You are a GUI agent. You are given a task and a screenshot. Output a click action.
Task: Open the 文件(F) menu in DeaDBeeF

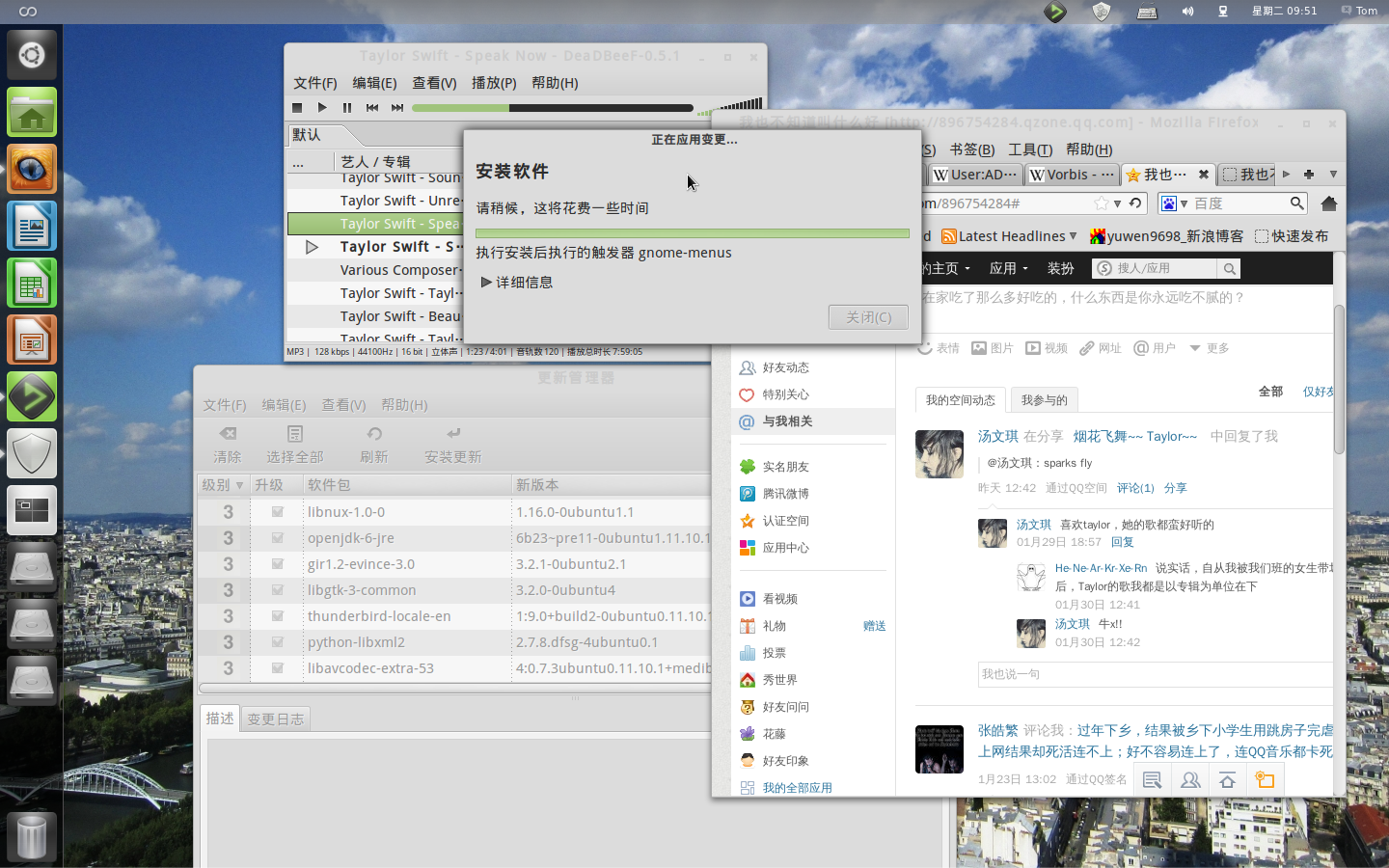315,83
